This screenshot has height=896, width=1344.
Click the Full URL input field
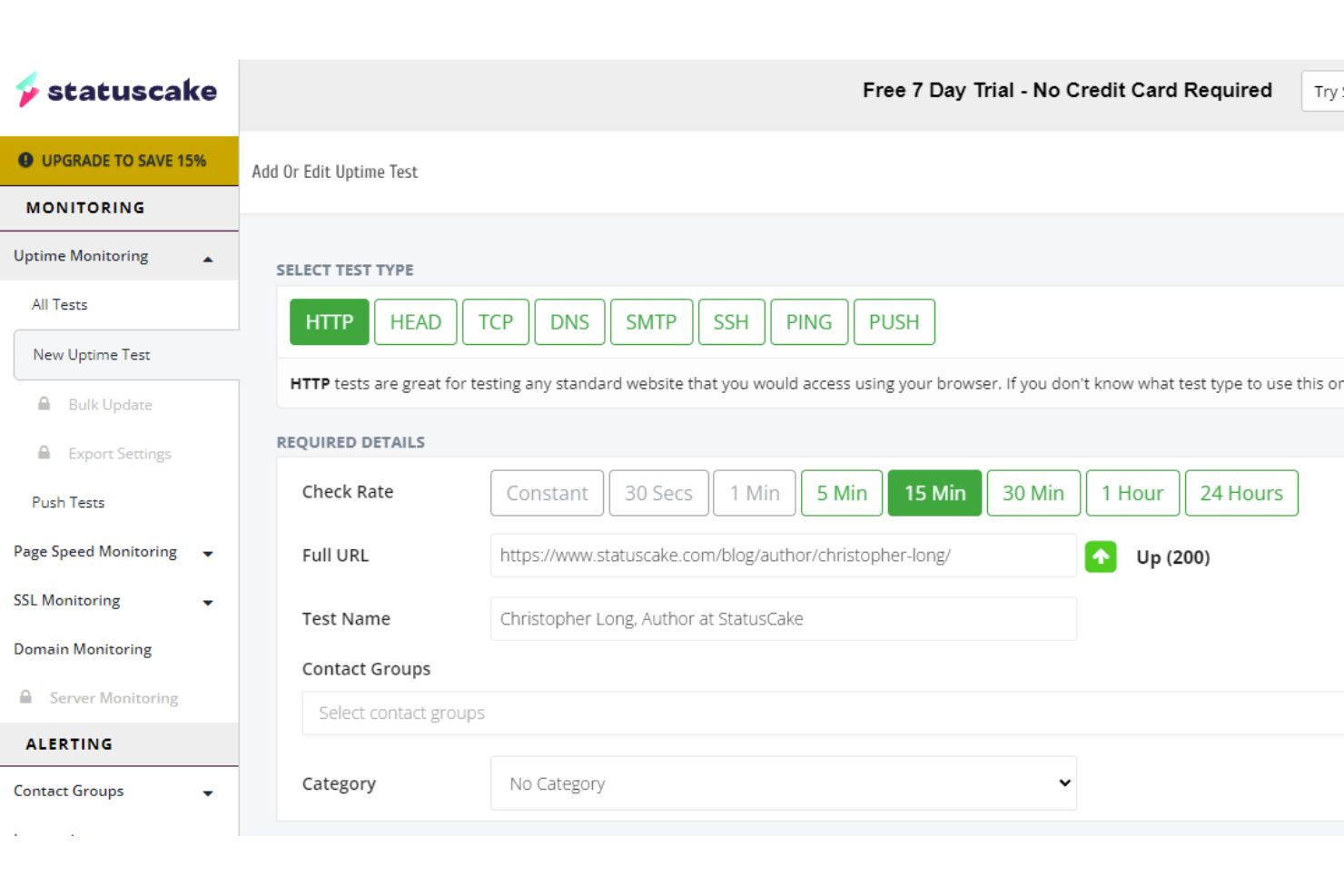784,556
